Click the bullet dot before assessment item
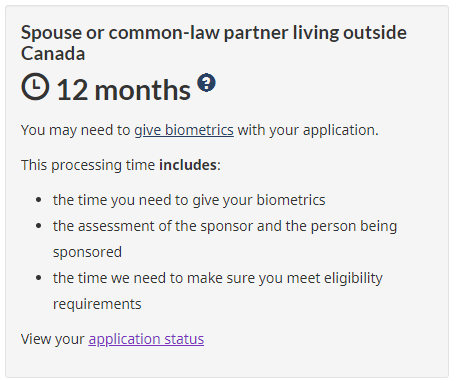455x385 pixels. tap(39, 226)
